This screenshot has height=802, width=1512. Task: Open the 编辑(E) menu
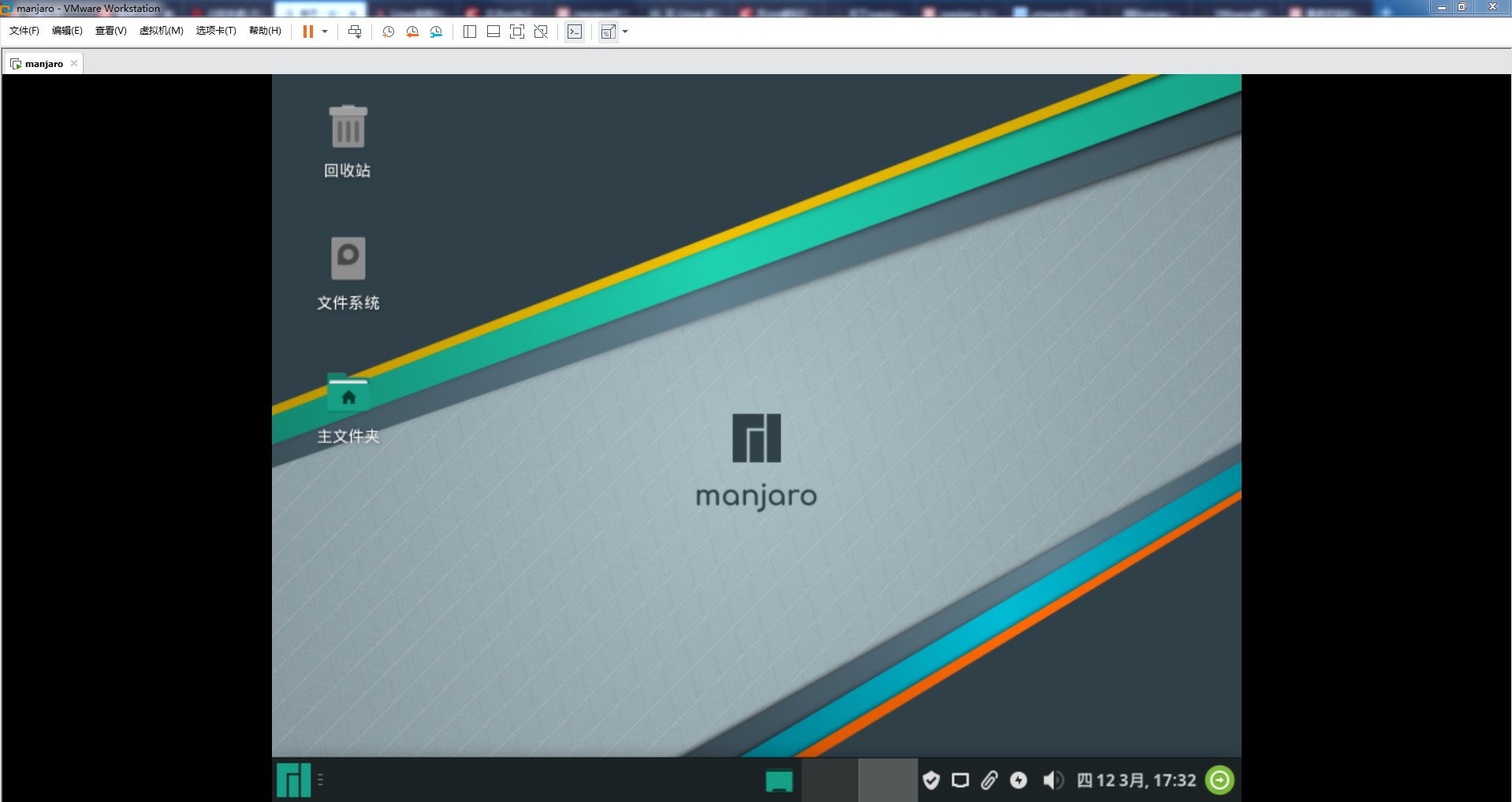click(x=67, y=31)
